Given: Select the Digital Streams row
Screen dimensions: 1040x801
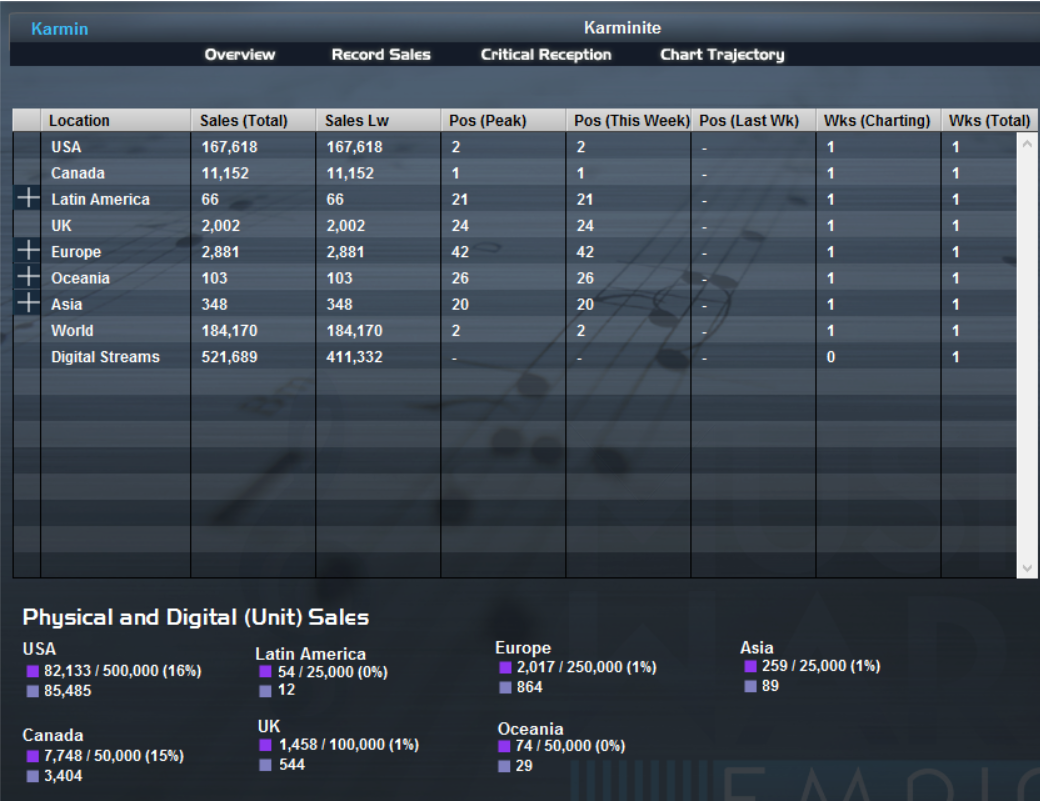Looking at the screenshot, I should 515,357.
